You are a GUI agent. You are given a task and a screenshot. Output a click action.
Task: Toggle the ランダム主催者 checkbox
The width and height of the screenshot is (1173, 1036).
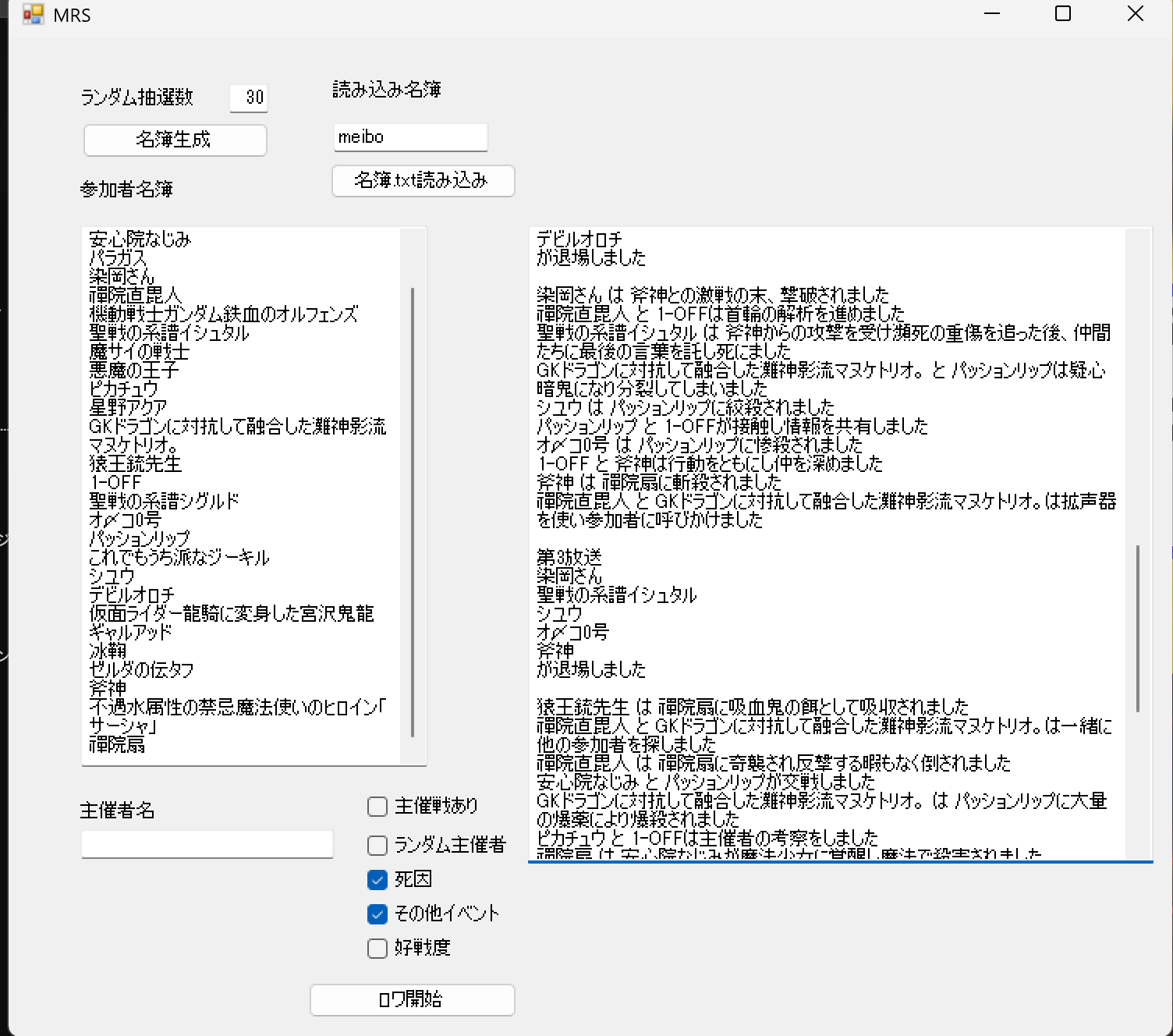[x=377, y=845]
